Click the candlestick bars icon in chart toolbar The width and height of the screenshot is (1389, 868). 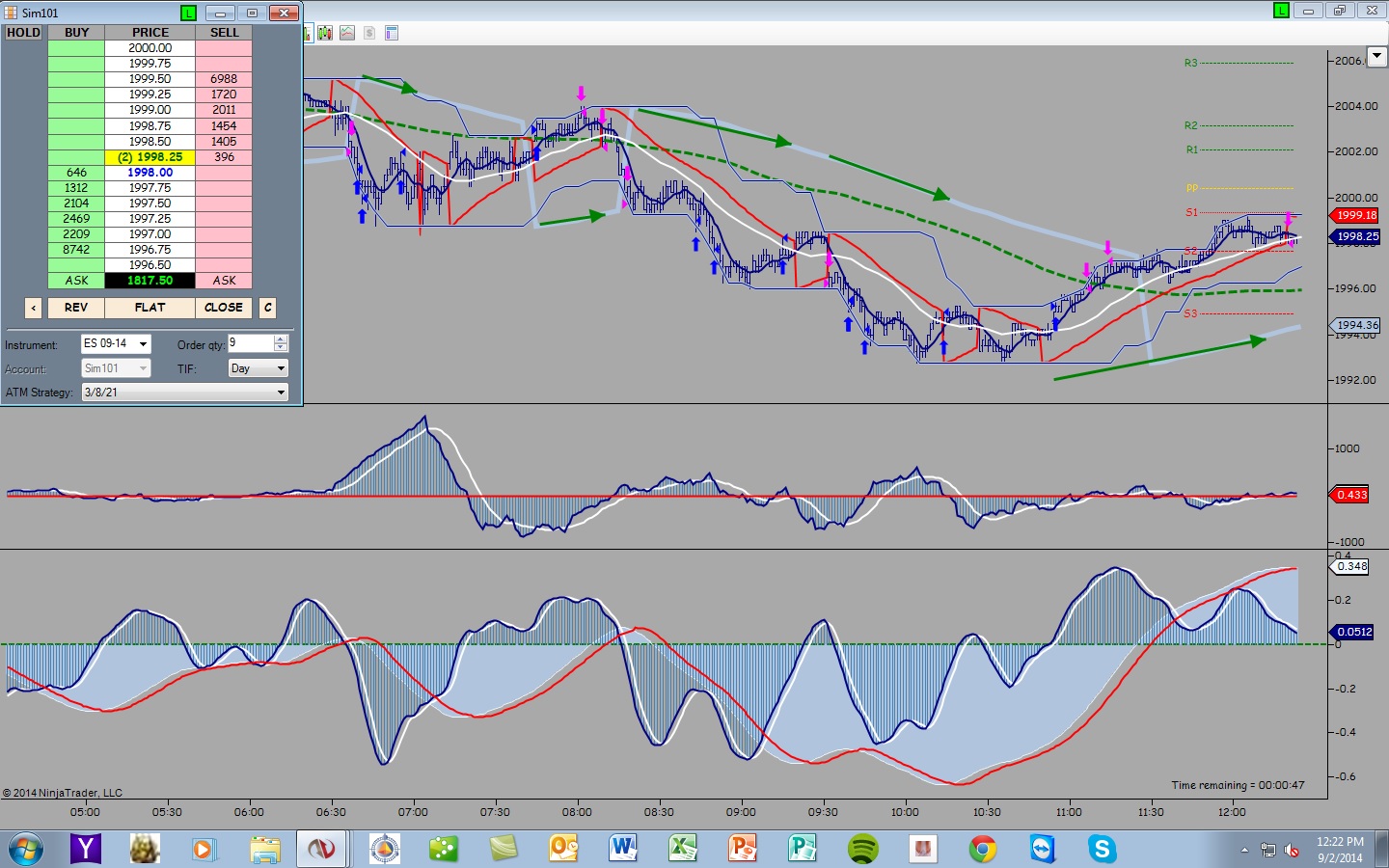[325, 33]
